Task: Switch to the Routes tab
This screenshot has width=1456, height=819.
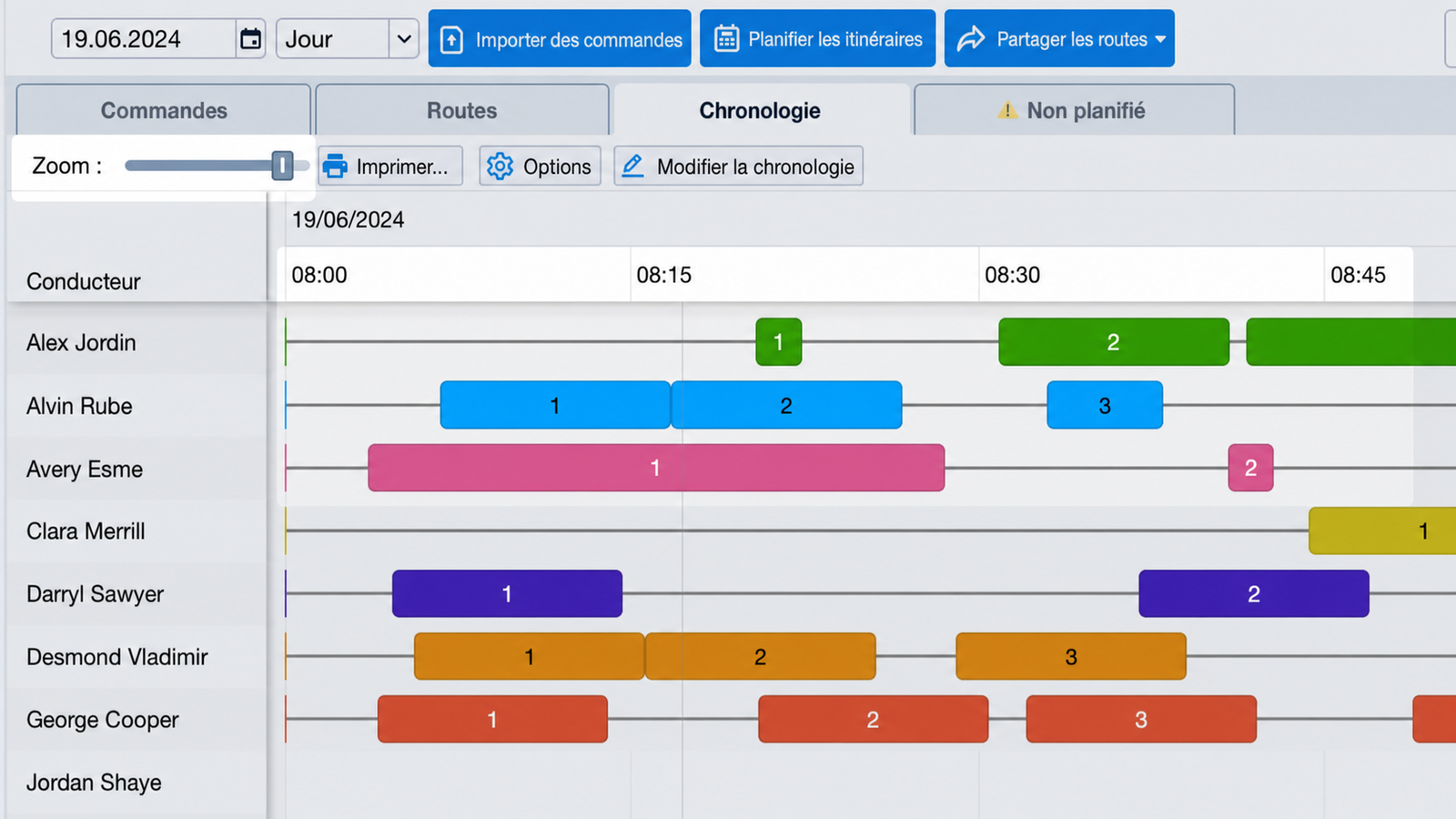Action: [462, 110]
